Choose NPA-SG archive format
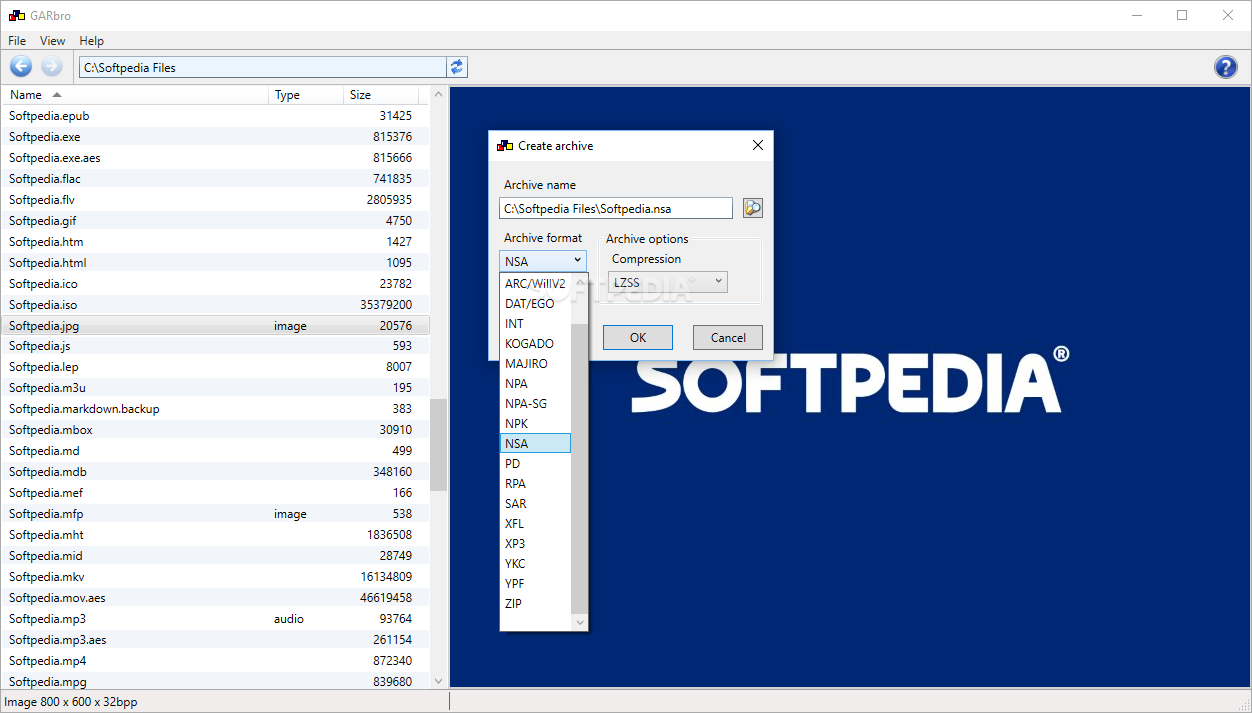This screenshot has height=713, width=1252. (535, 403)
